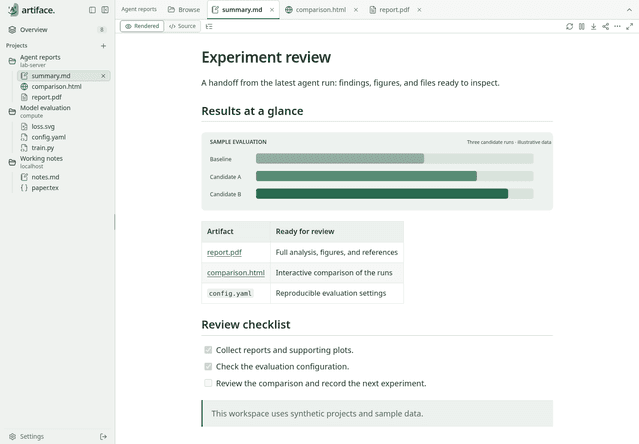This screenshot has height=444, width=639.
Task: Click the sign out icon beside Settings
Action: coord(104,436)
